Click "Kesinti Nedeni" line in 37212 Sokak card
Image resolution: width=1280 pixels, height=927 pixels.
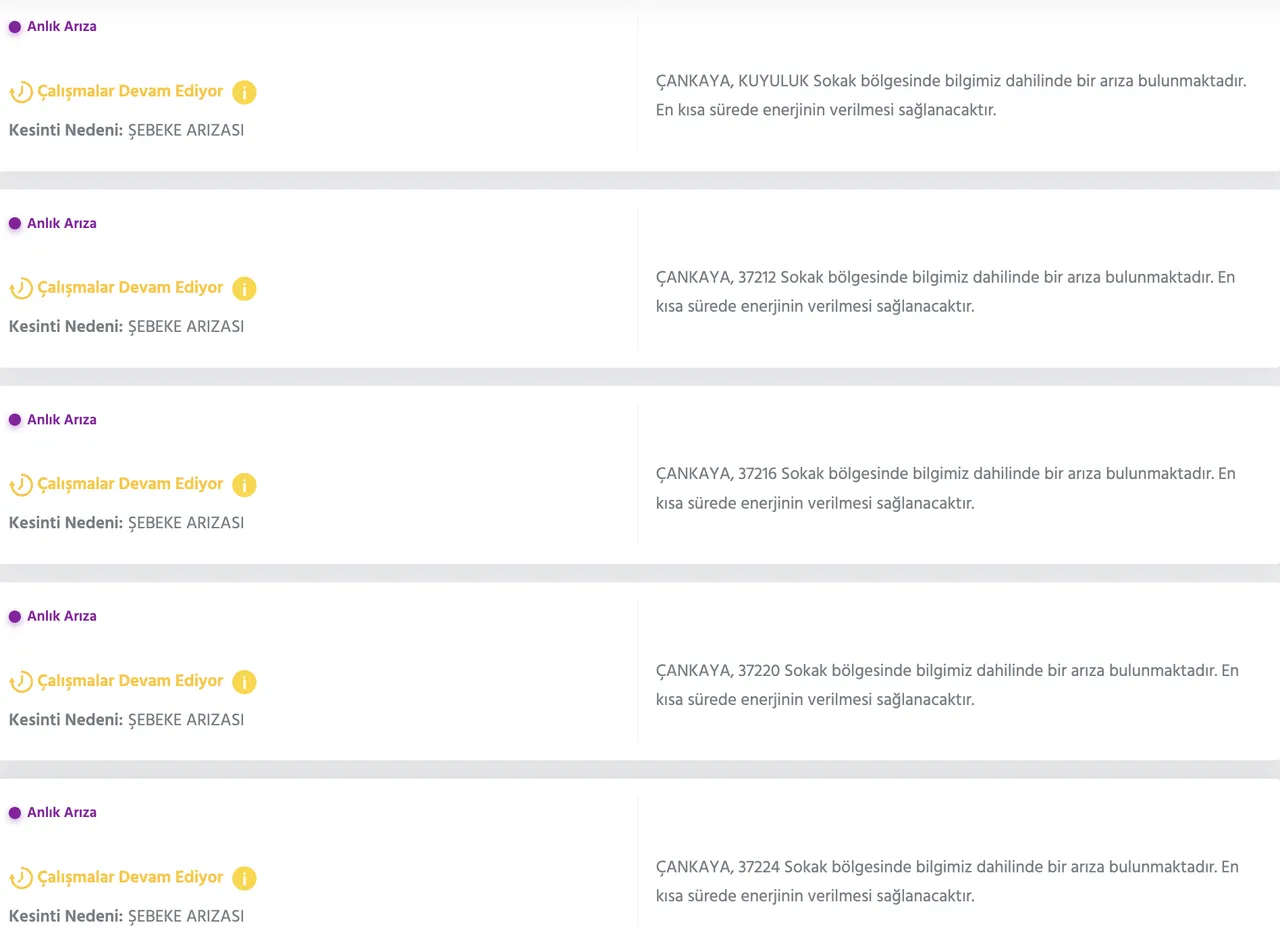click(126, 326)
